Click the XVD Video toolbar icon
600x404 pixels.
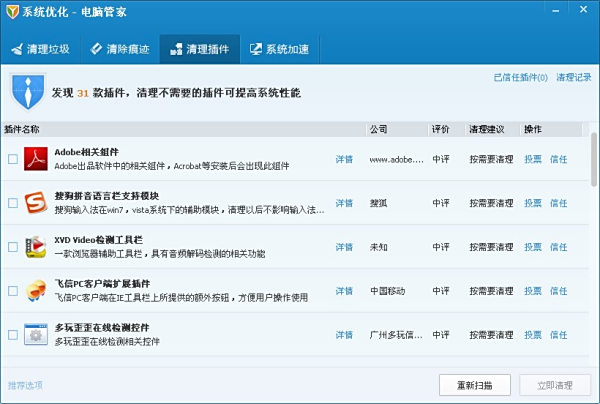coord(36,247)
